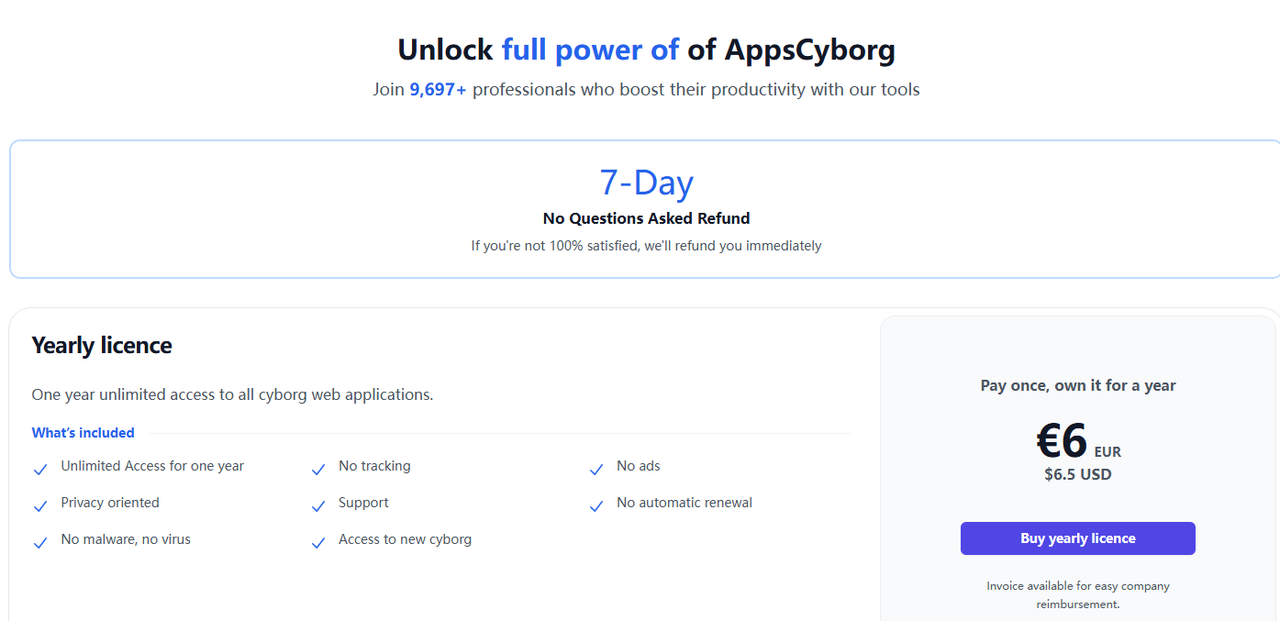Click the €6 EUR price
Screen dimensions: 1280x621
coord(1078,440)
